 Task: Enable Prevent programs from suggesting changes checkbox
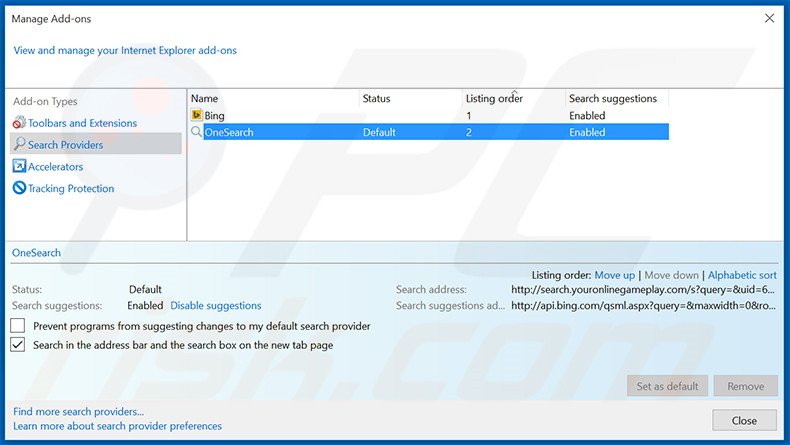(x=18, y=326)
